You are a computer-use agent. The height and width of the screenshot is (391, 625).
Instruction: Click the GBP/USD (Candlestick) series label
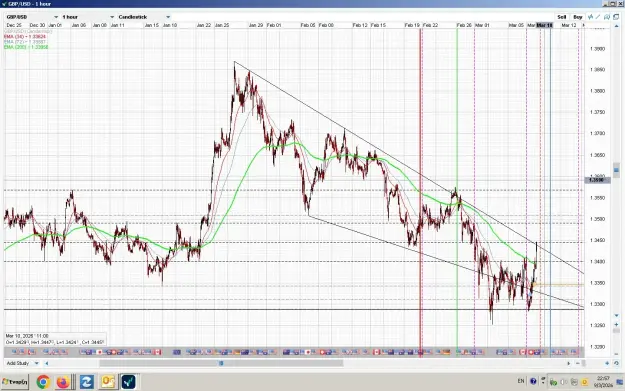coord(28,31)
